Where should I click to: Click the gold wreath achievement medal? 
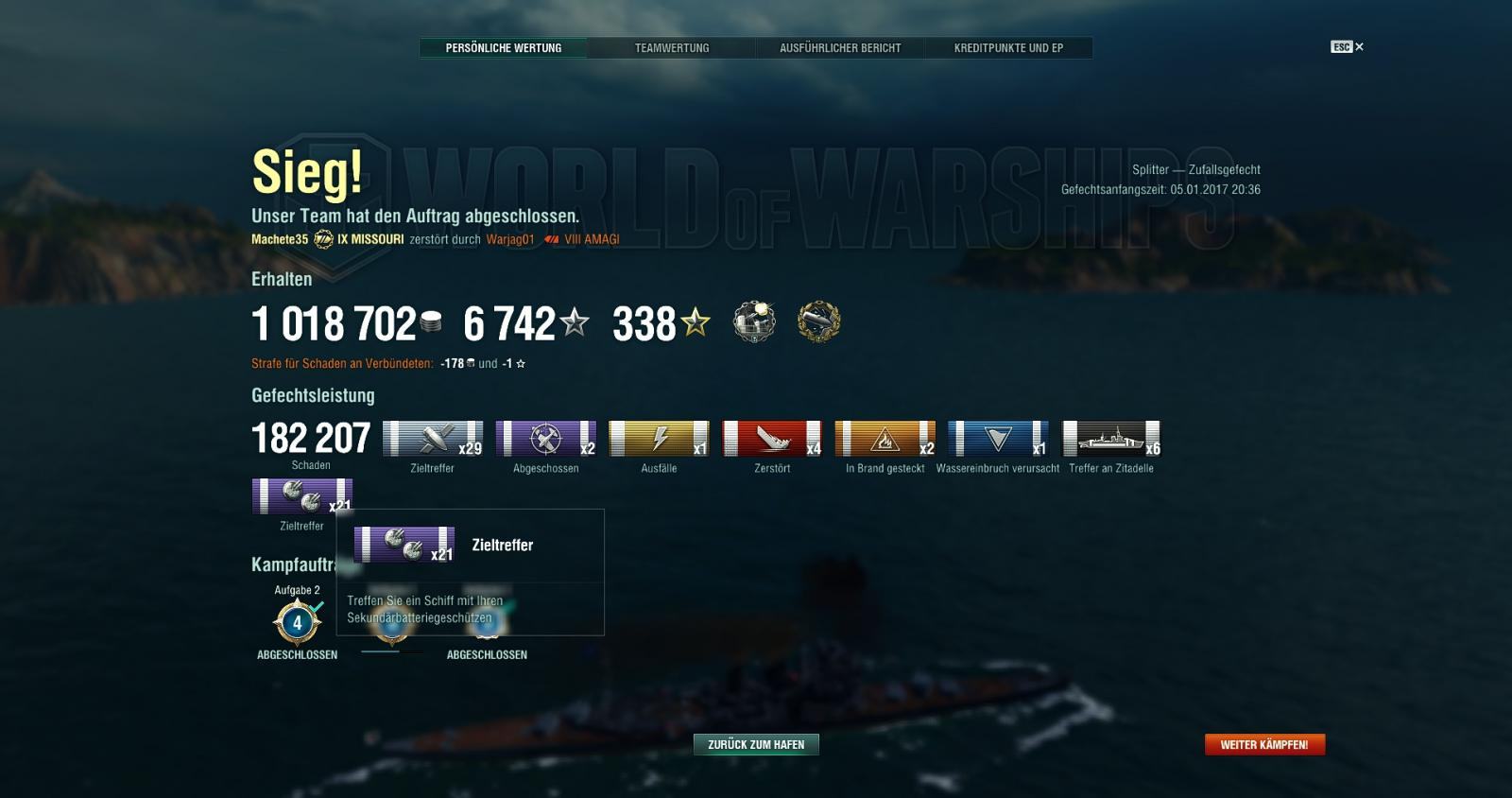(x=818, y=322)
